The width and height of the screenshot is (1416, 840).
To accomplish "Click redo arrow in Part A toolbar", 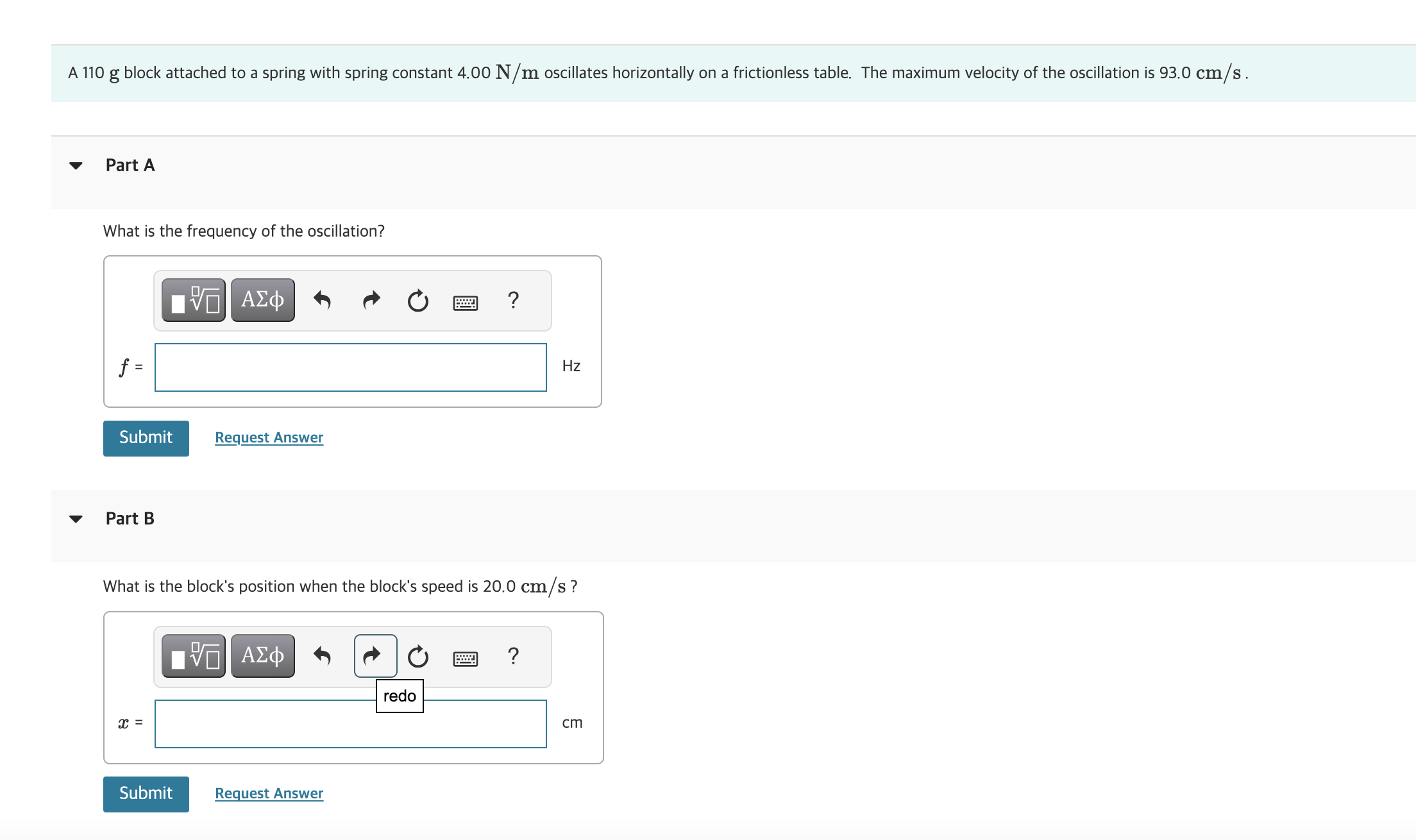I will (x=372, y=300).
